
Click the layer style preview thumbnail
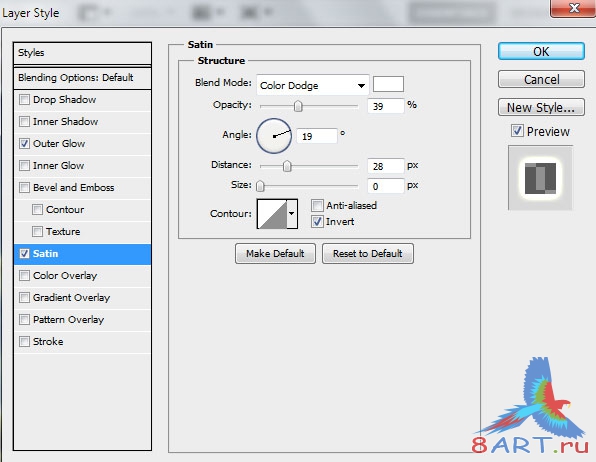pyautogui.click(x=540, y=178)
